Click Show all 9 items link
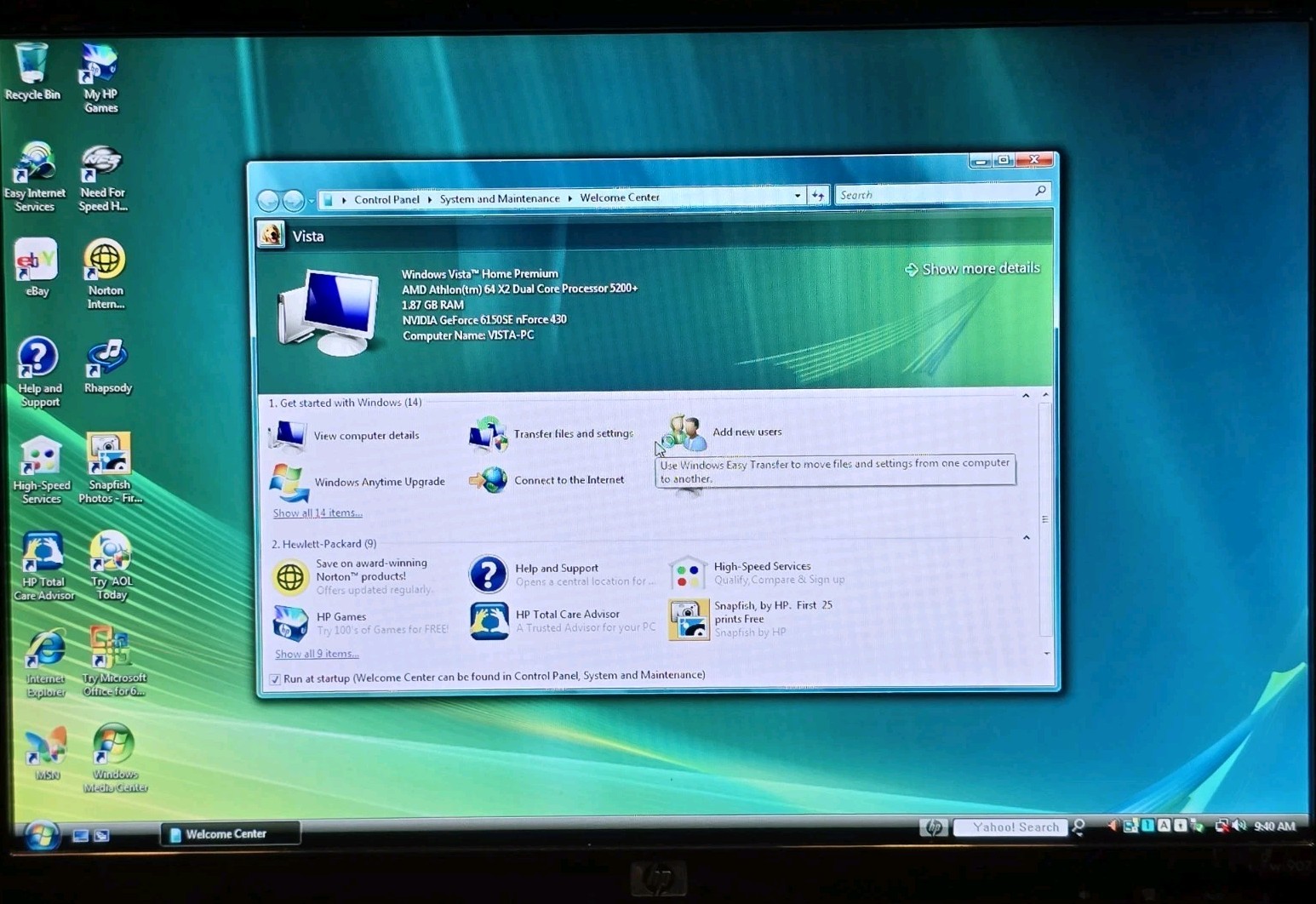 pyautogui.click(x=317, y=654)
